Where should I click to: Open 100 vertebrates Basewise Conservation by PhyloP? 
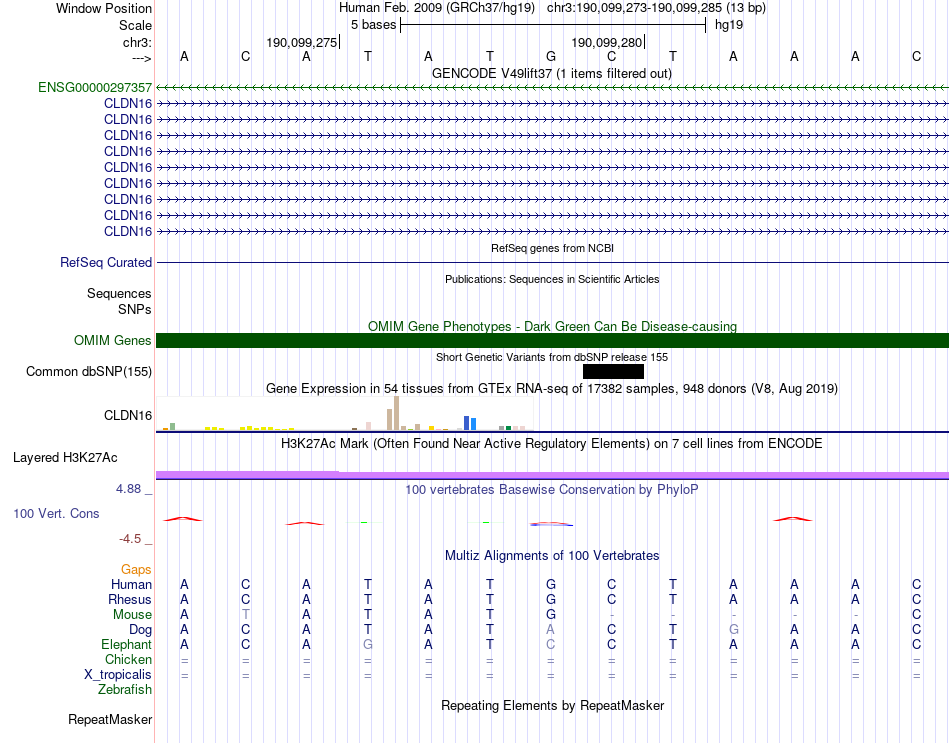pos(552,489)
